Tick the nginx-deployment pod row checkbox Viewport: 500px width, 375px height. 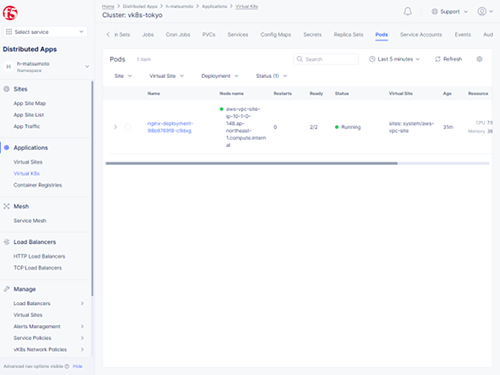tap(128, 127)
